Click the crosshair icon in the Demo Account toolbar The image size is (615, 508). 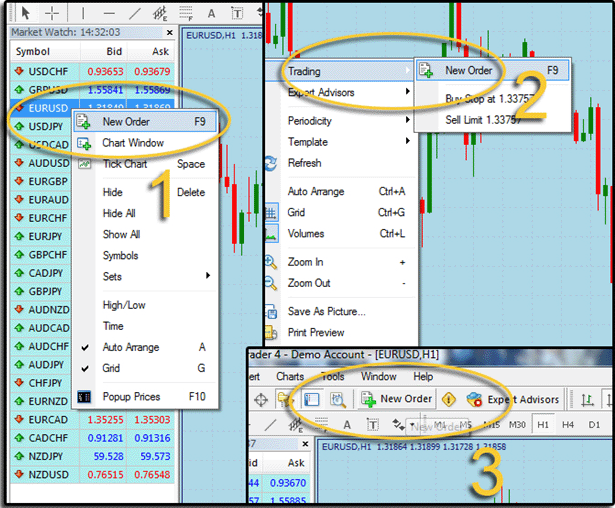point(261,400)
